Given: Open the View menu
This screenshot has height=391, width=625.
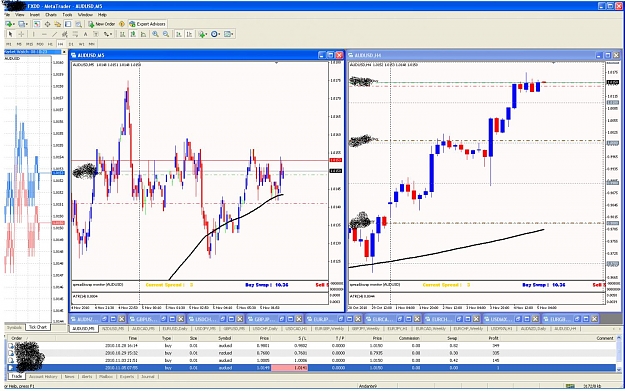Looking at the screenshot, I should coord(20,15).
